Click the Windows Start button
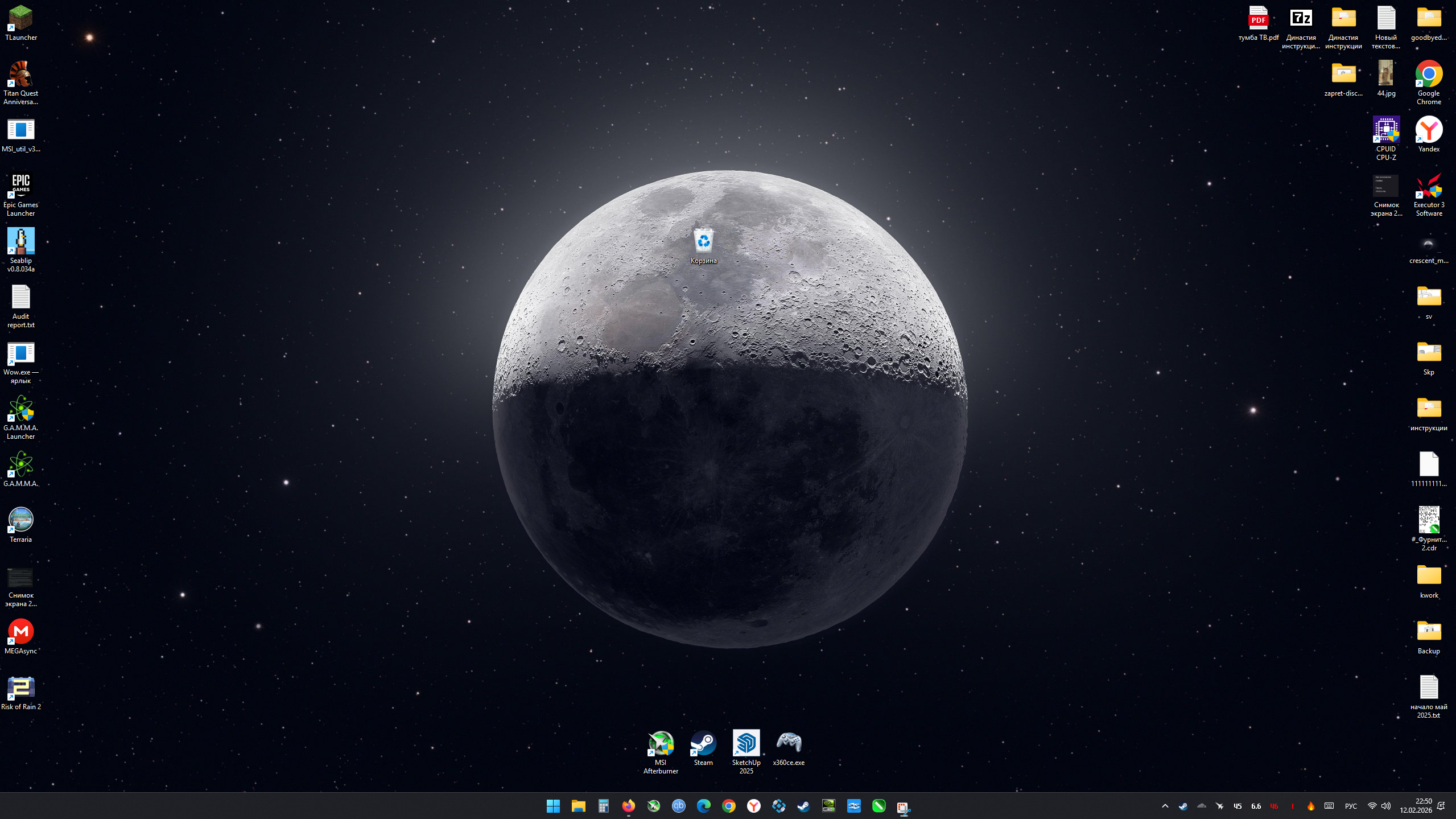 (553, 806)
